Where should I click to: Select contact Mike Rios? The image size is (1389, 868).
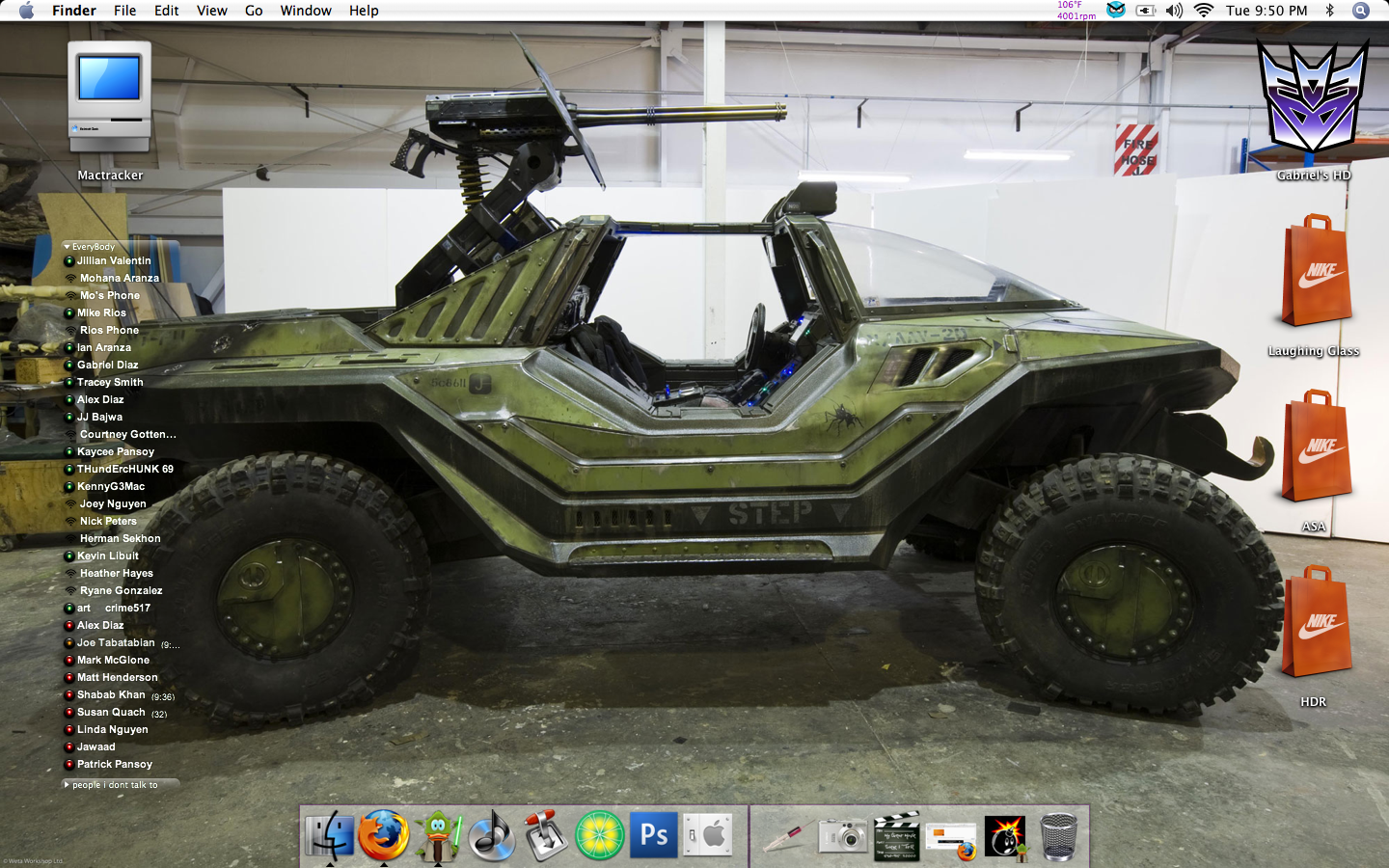click(x=101, y=312)
